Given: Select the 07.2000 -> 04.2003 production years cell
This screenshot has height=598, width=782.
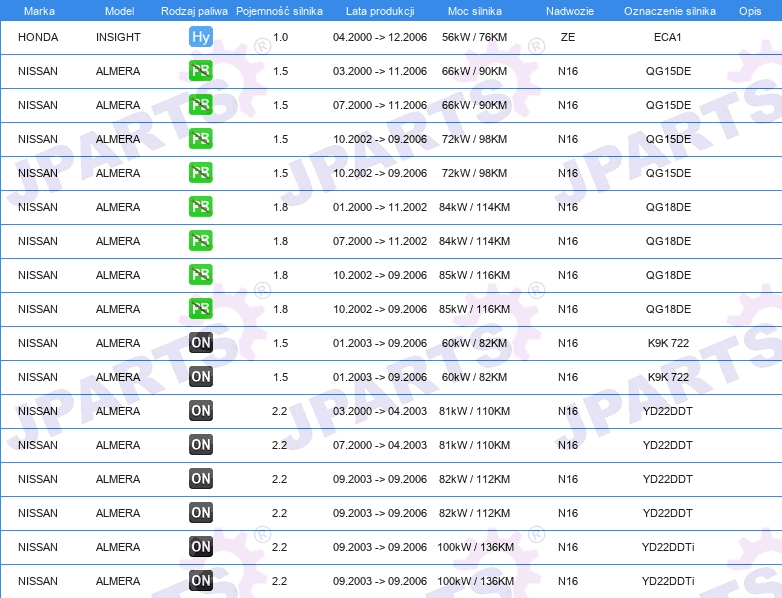Looking at the screenshot, I should point(380,445).
